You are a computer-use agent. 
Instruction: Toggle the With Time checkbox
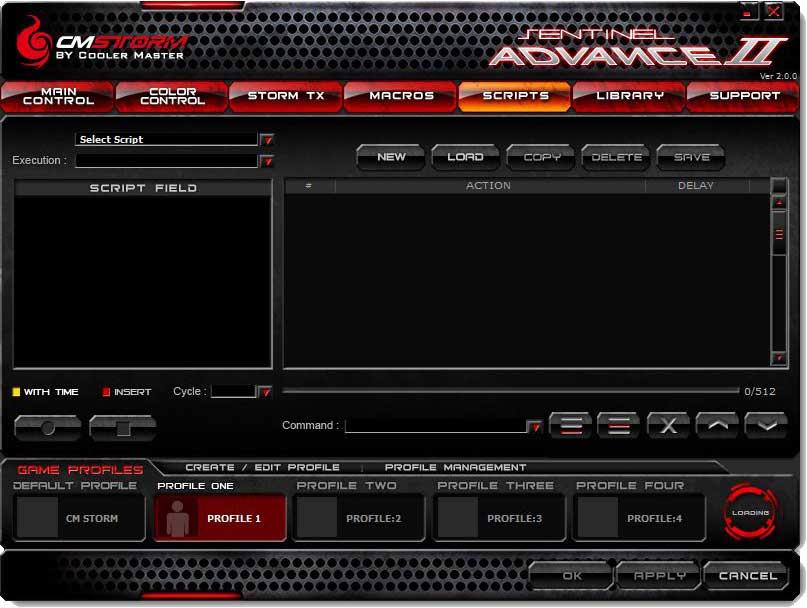click(16, 392)
